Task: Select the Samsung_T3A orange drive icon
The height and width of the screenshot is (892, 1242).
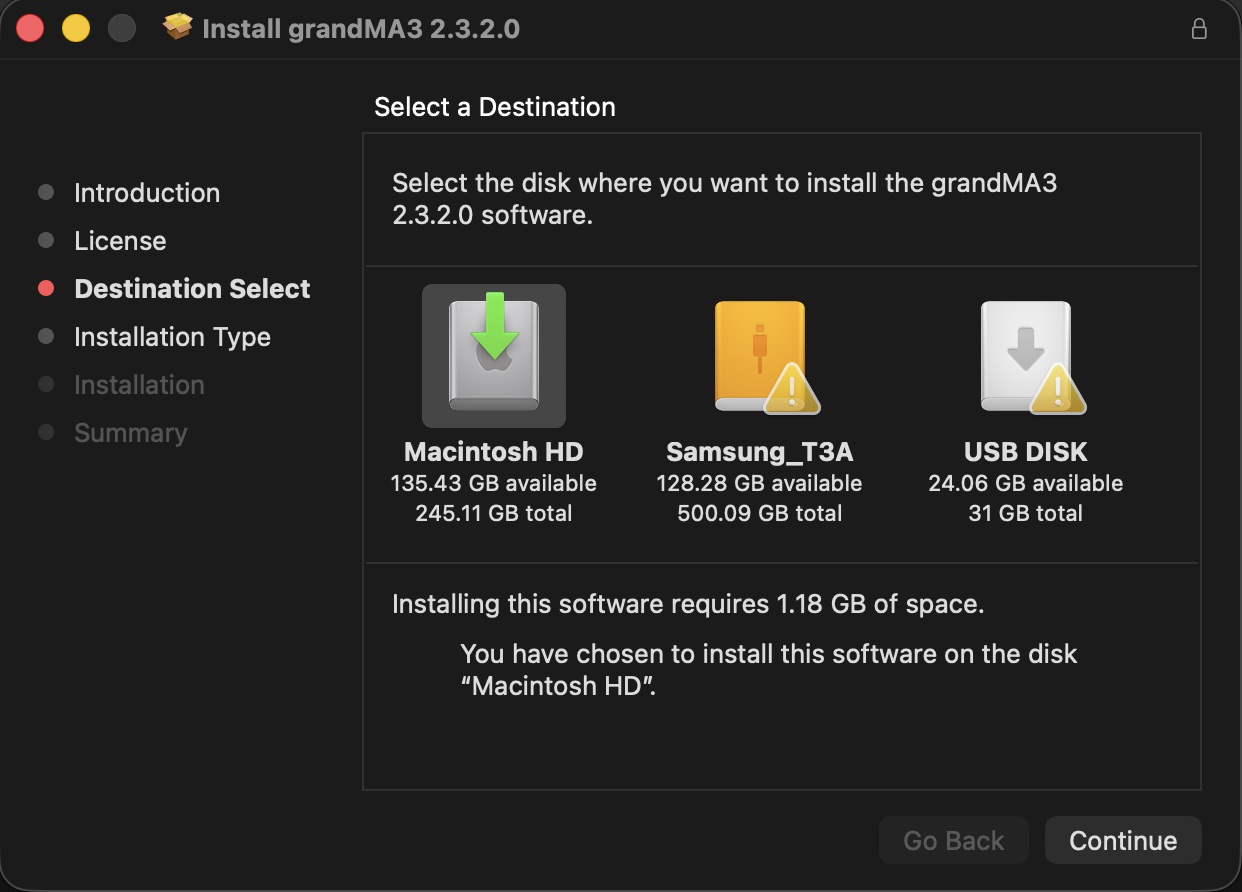Action: 767,357
